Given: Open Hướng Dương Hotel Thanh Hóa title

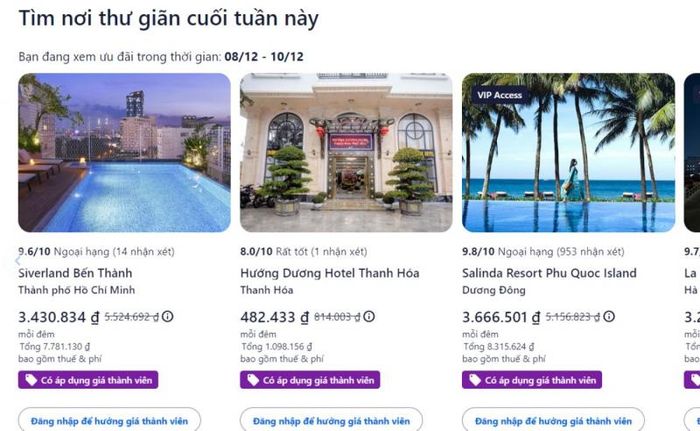Looking at the screenshot, I should (x=330, y=273).
